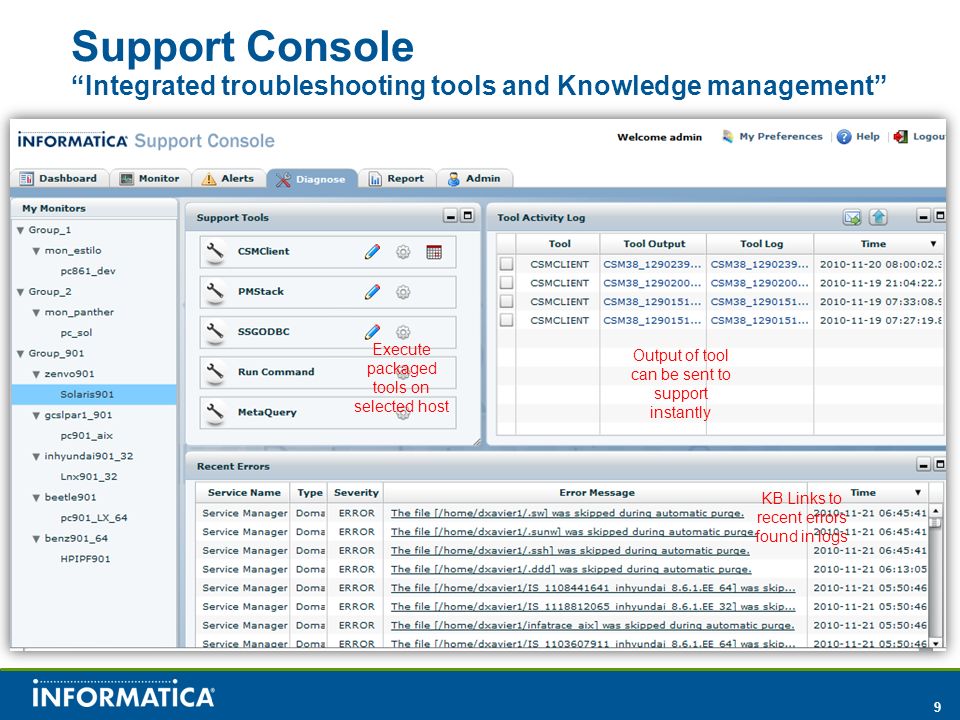Maximize the Recent Errors panel
Screen dimensions: 960x720
940,465
